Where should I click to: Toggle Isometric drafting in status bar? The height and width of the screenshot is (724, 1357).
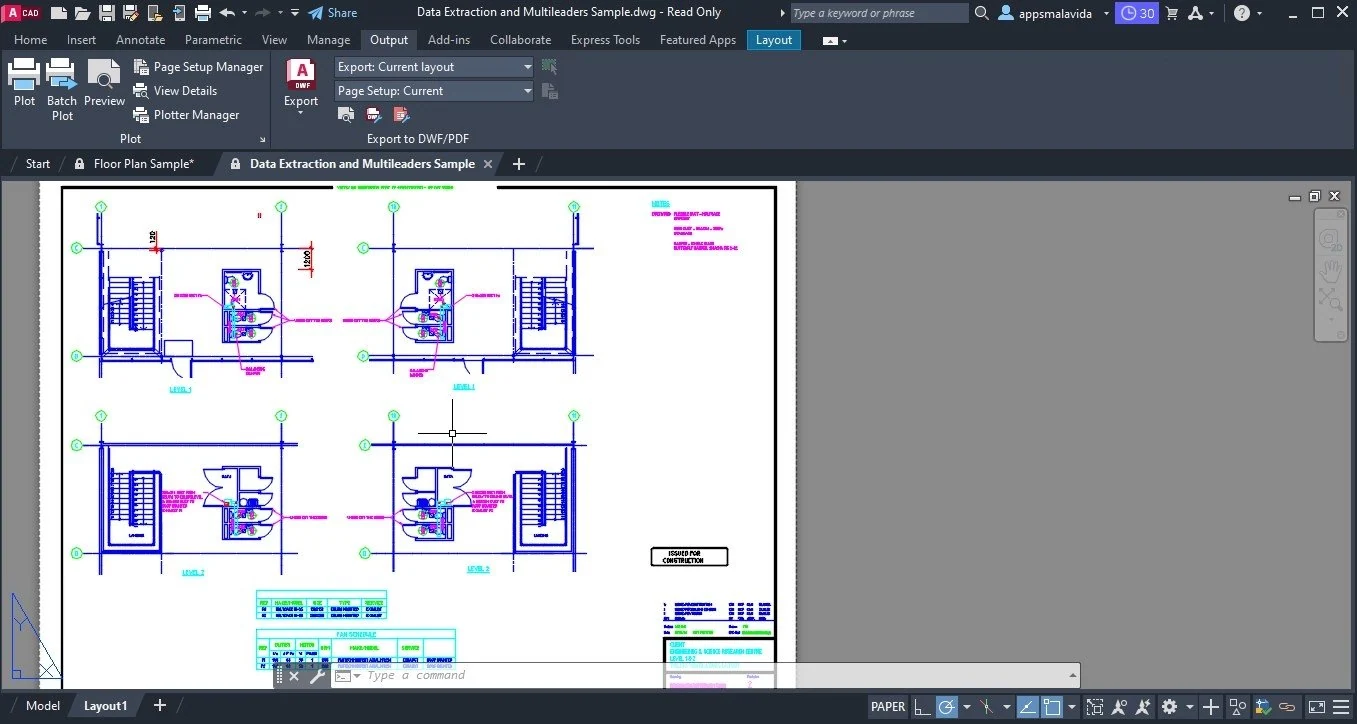coord(986,707)
